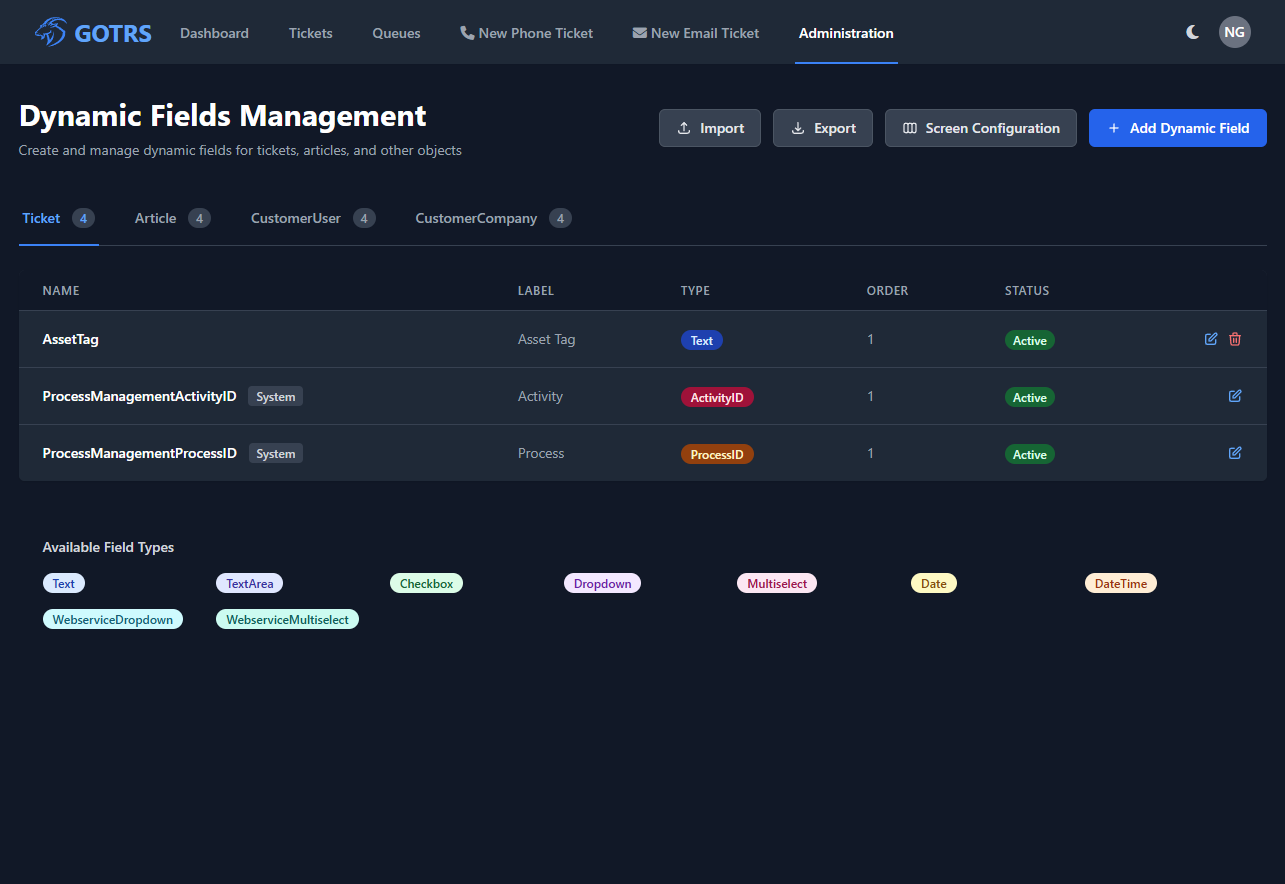Click the GOTRS logo

point(93,33)
